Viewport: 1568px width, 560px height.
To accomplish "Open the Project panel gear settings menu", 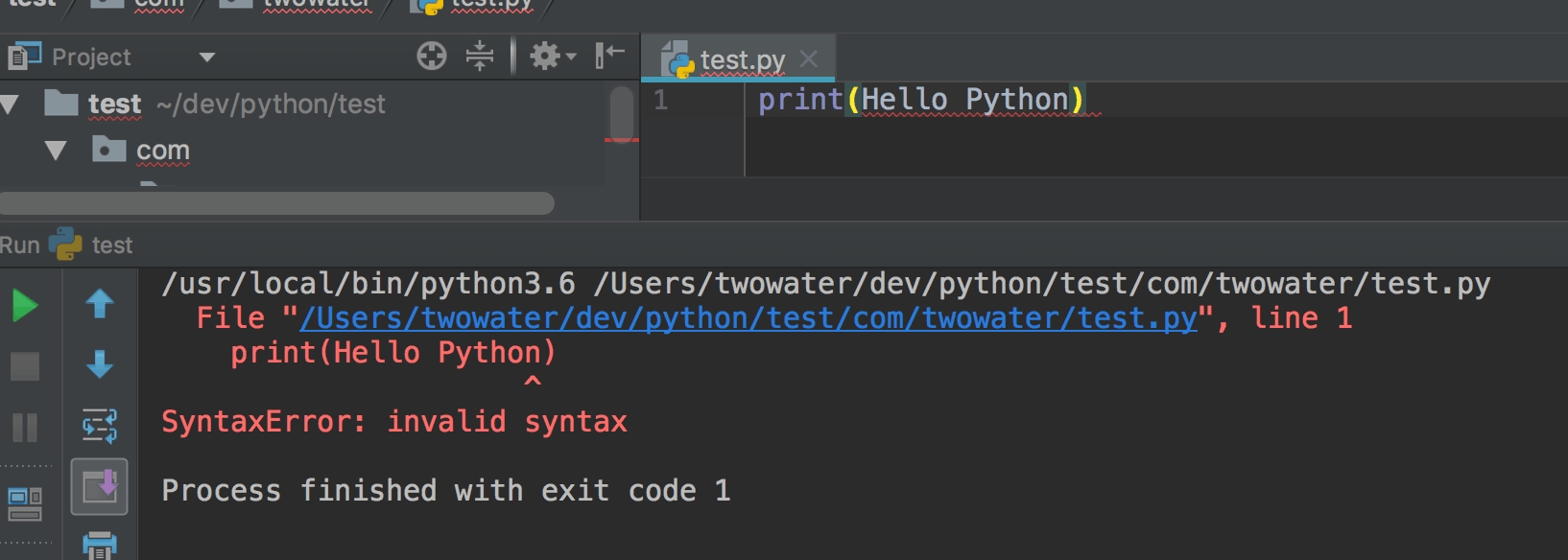I will (x=552, y=57).
